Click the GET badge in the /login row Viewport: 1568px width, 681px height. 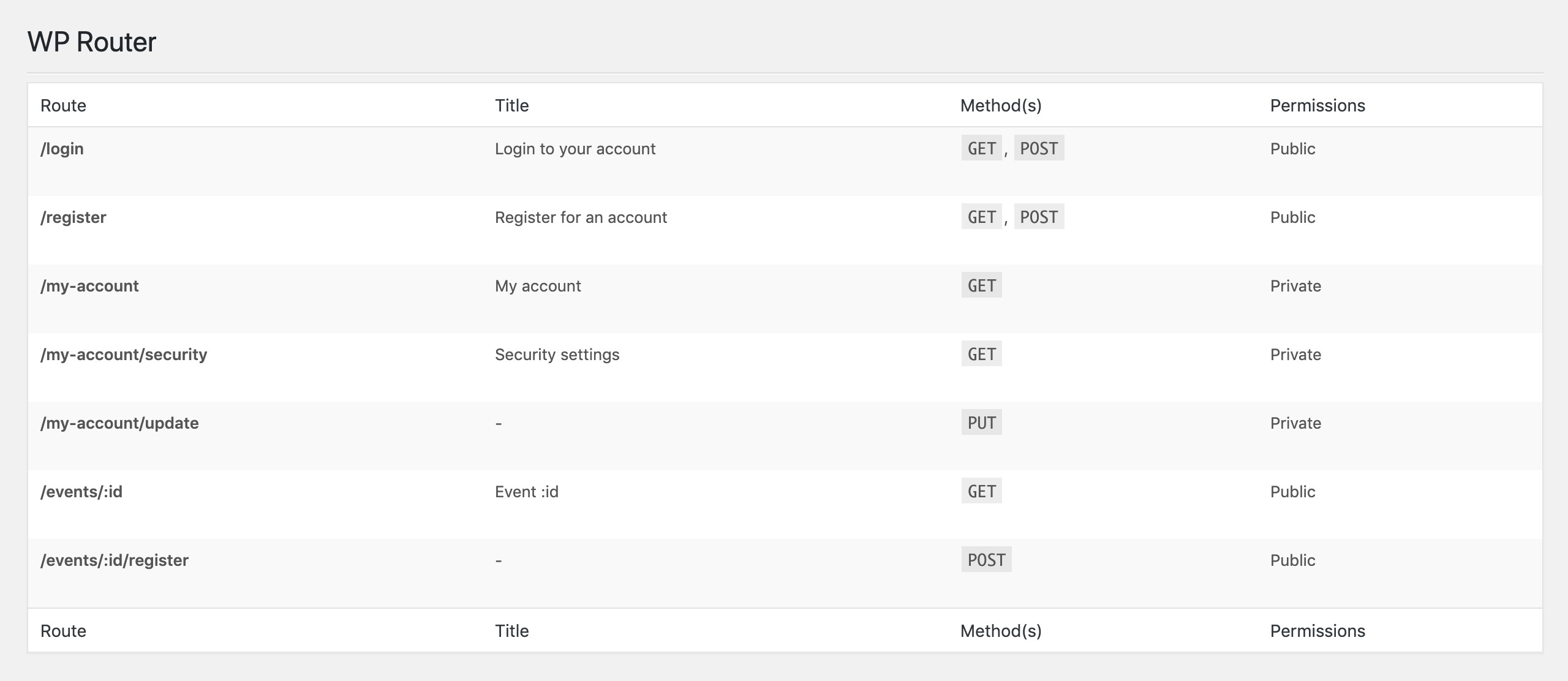tap(981, 148)
